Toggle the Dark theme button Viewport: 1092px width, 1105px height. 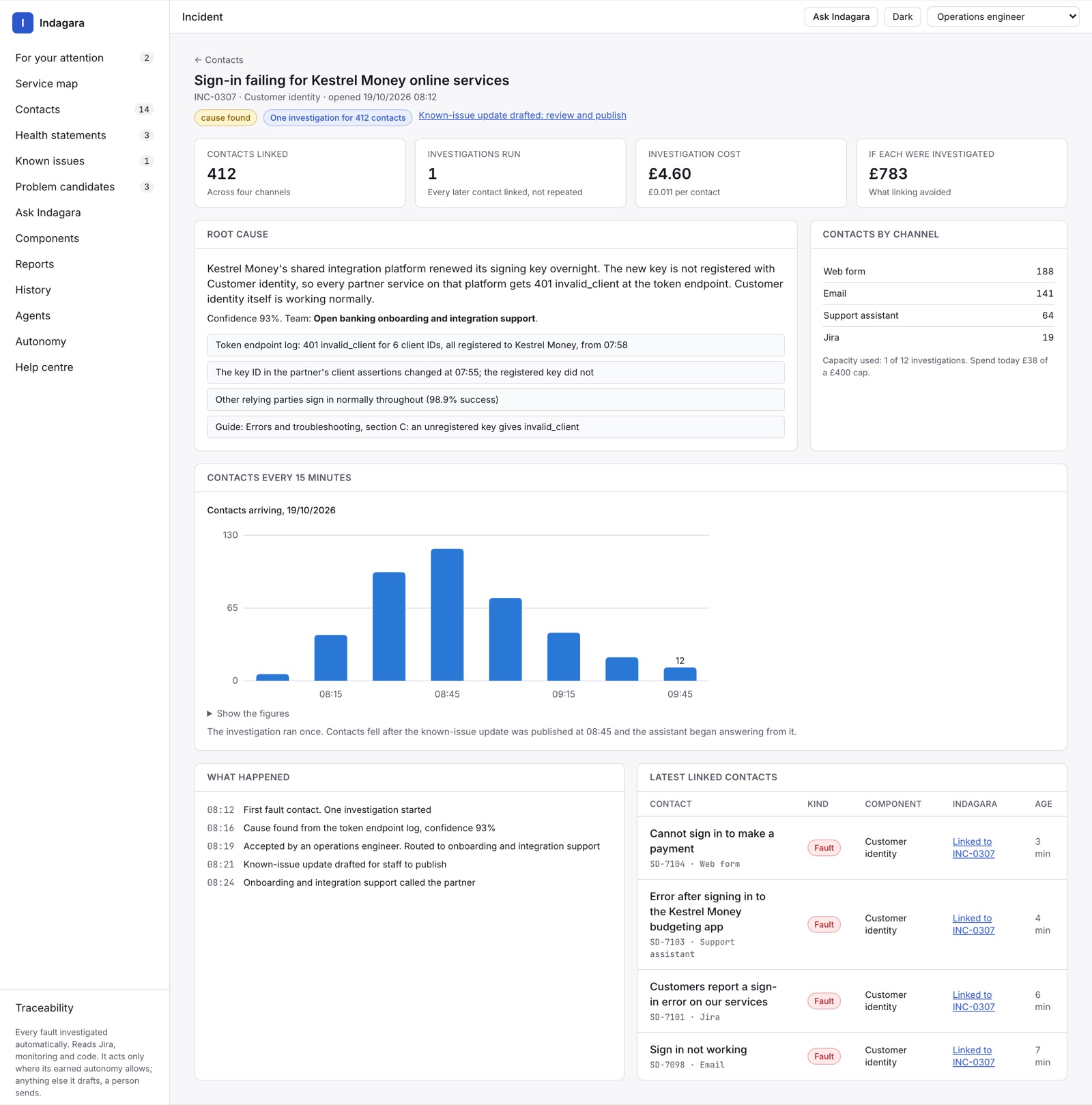click(902, 17)
